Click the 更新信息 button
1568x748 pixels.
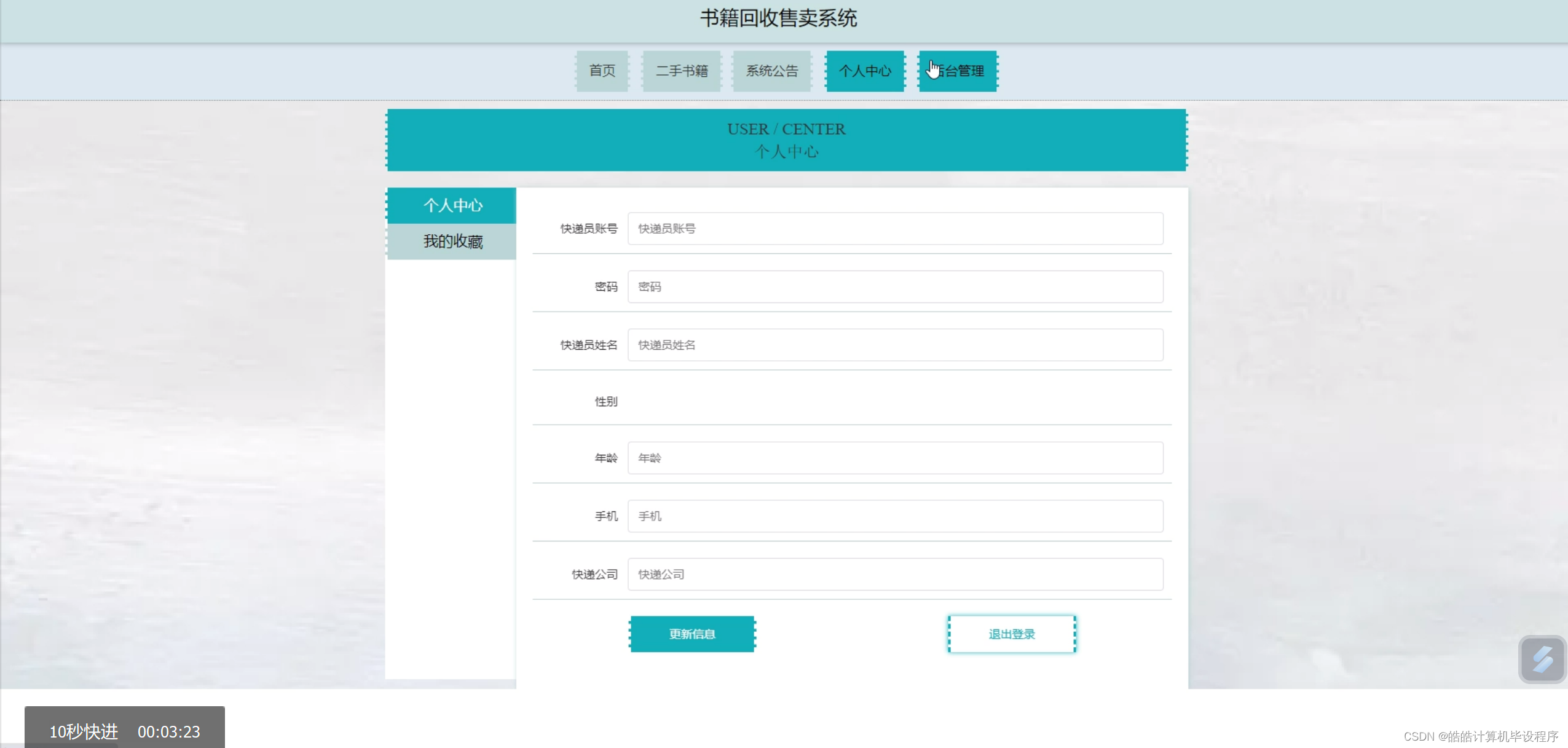692,634
